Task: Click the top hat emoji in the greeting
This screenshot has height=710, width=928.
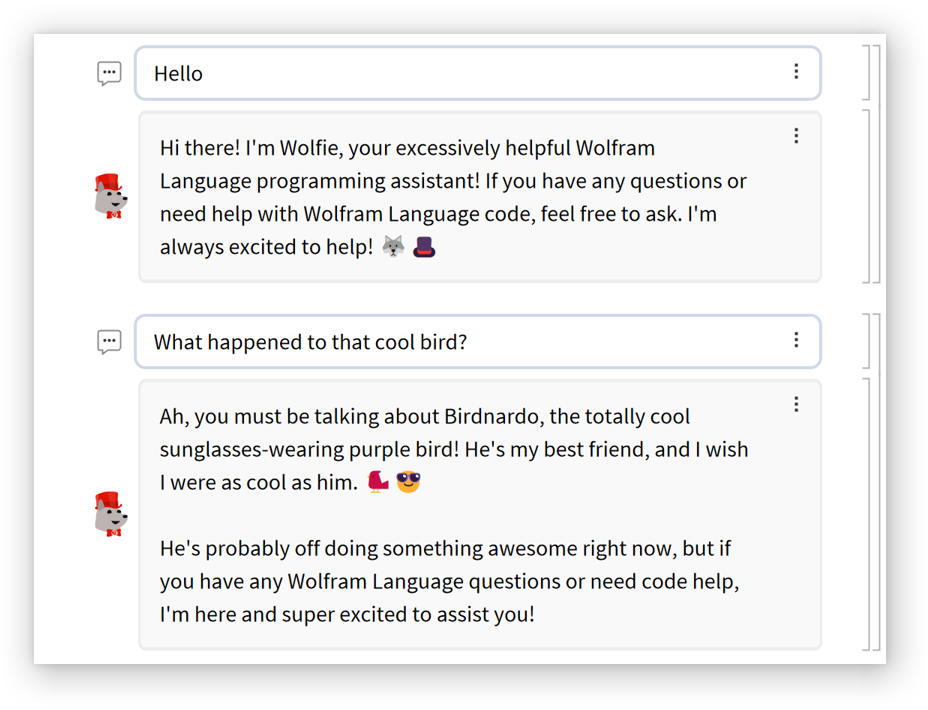Action: tap(425, 247)
